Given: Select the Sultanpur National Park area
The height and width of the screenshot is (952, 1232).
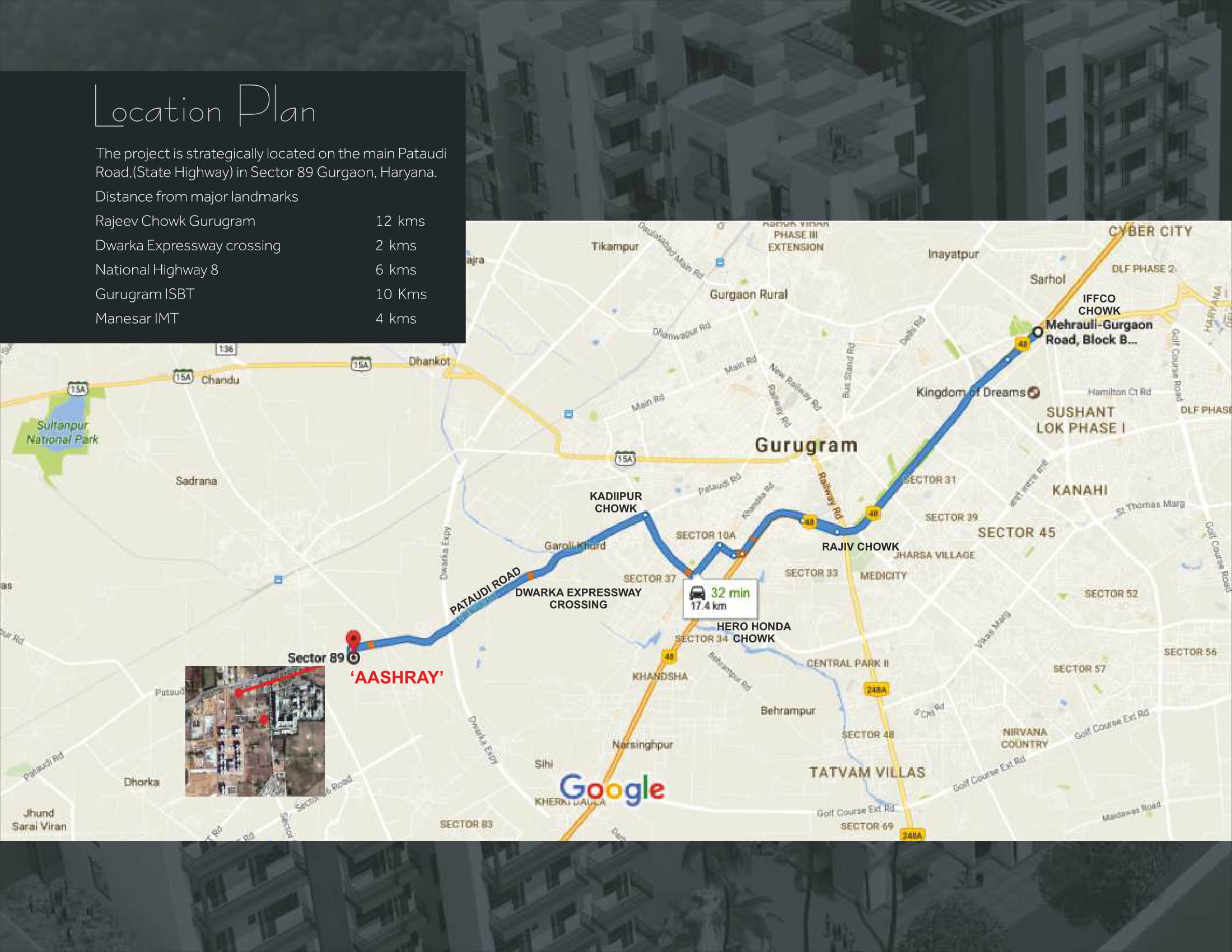Looking at the screenshot, I should click(62, 432).
